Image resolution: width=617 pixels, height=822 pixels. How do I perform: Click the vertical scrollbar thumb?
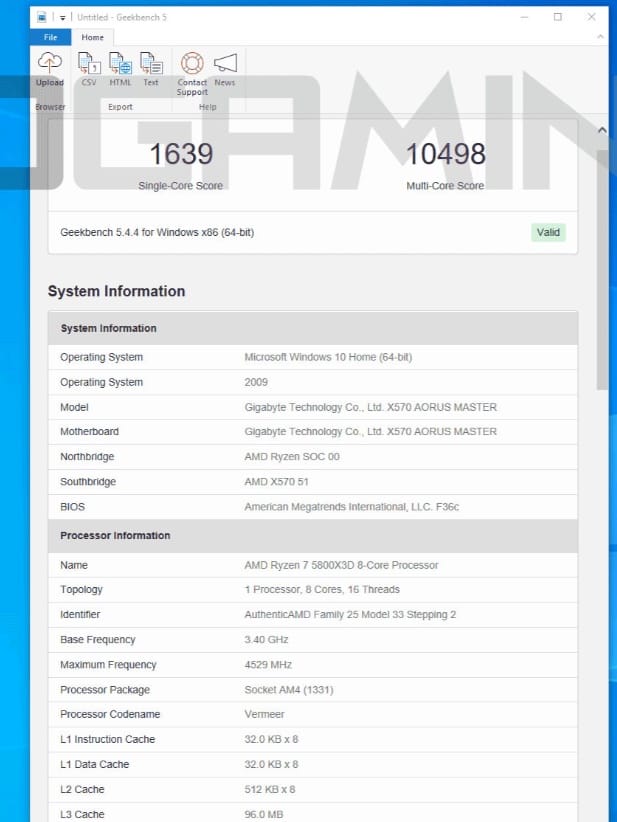coord(601,270)
